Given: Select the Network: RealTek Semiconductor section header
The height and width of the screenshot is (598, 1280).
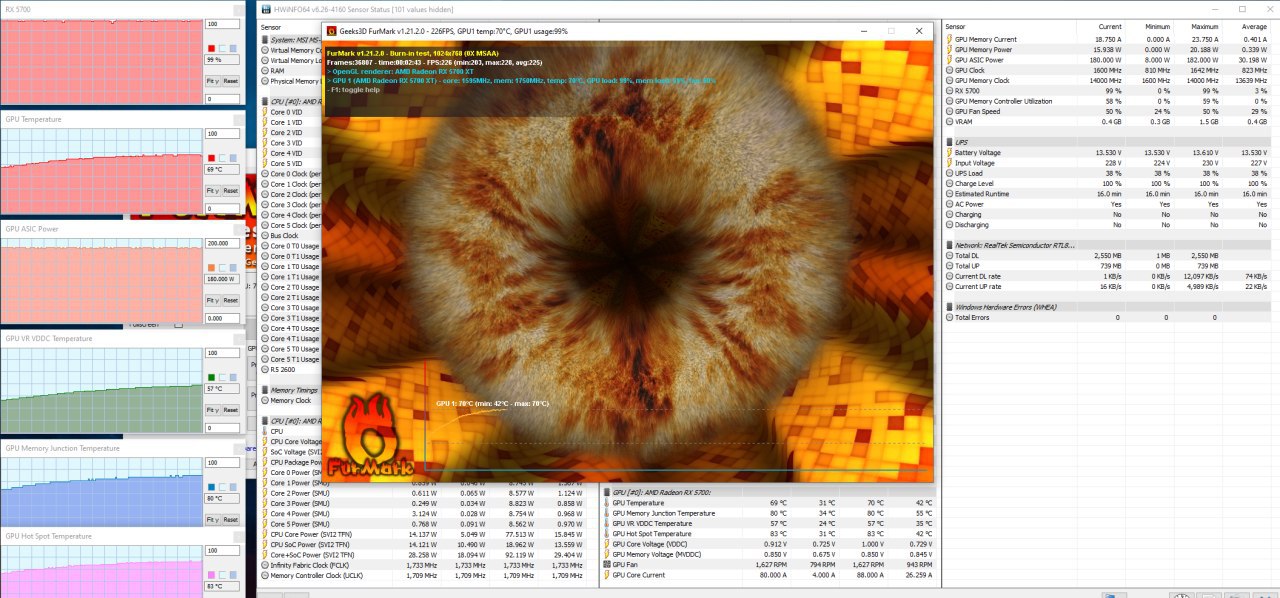Looking at the screenshot, I should tap(1110, 245).
